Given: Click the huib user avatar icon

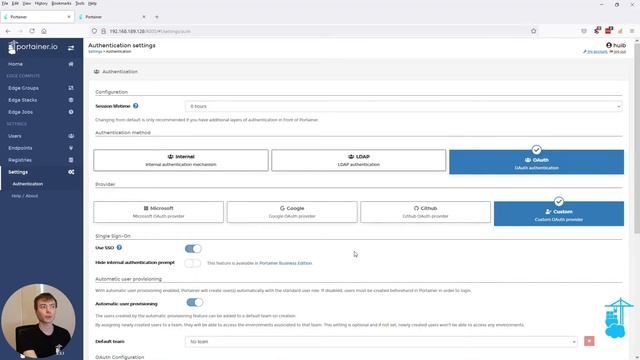Looking at the screenshot, I should tap(609, 45).
